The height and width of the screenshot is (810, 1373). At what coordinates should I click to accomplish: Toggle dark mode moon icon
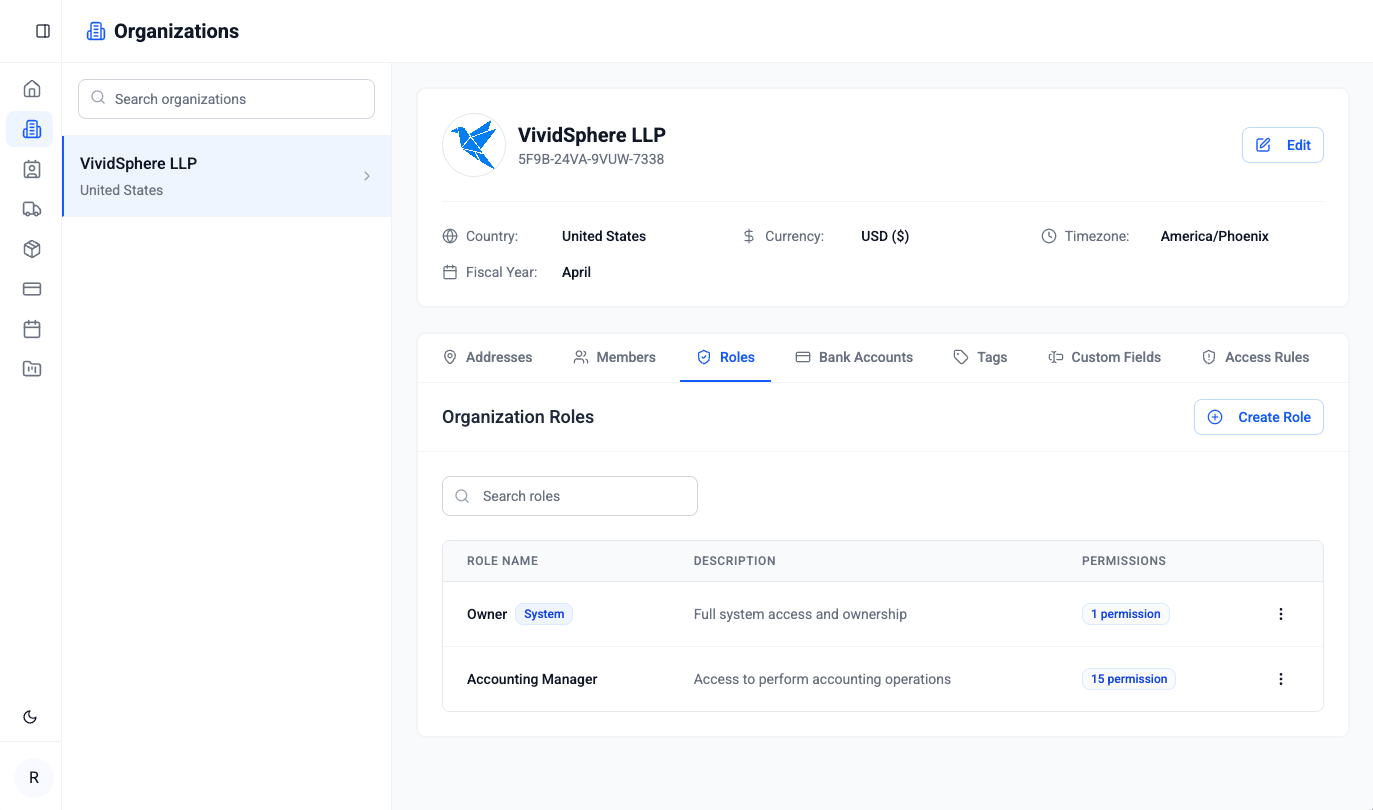click(30, 716)
